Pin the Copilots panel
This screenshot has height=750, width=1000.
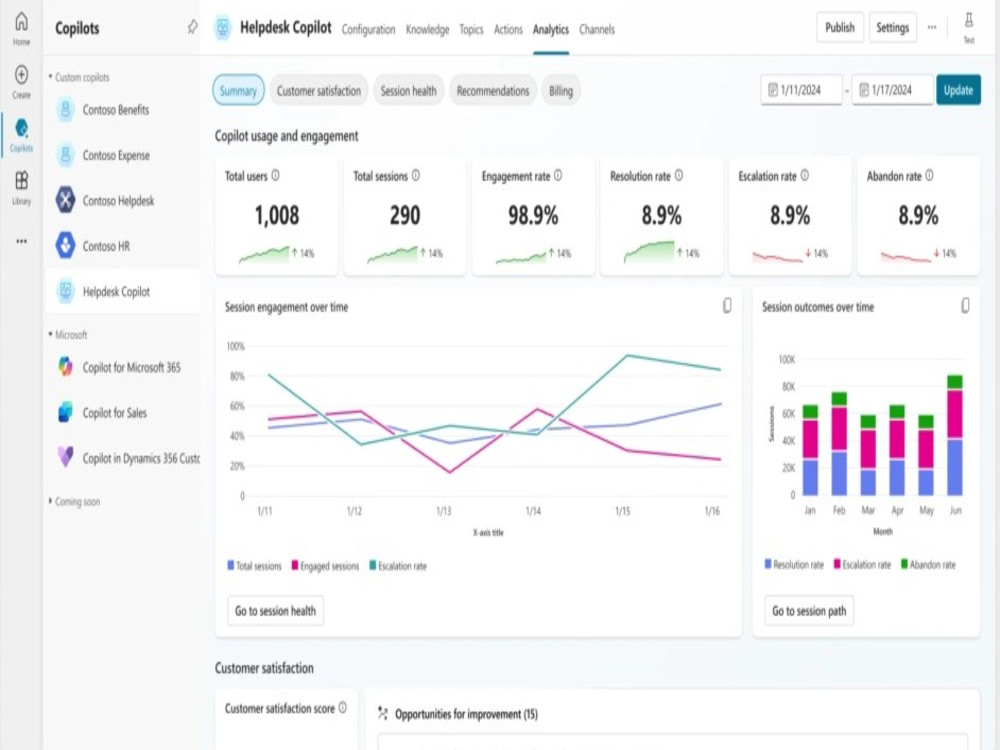192,27
